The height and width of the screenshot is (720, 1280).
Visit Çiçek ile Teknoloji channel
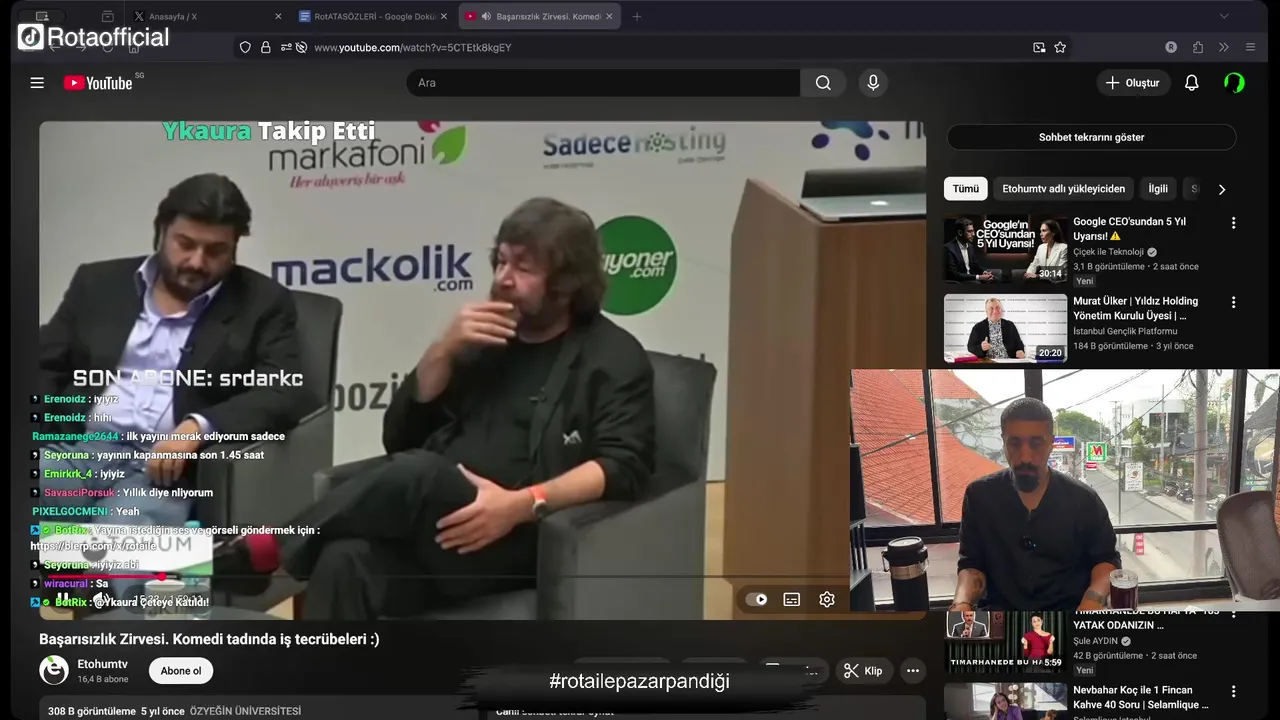[1108, 252]
